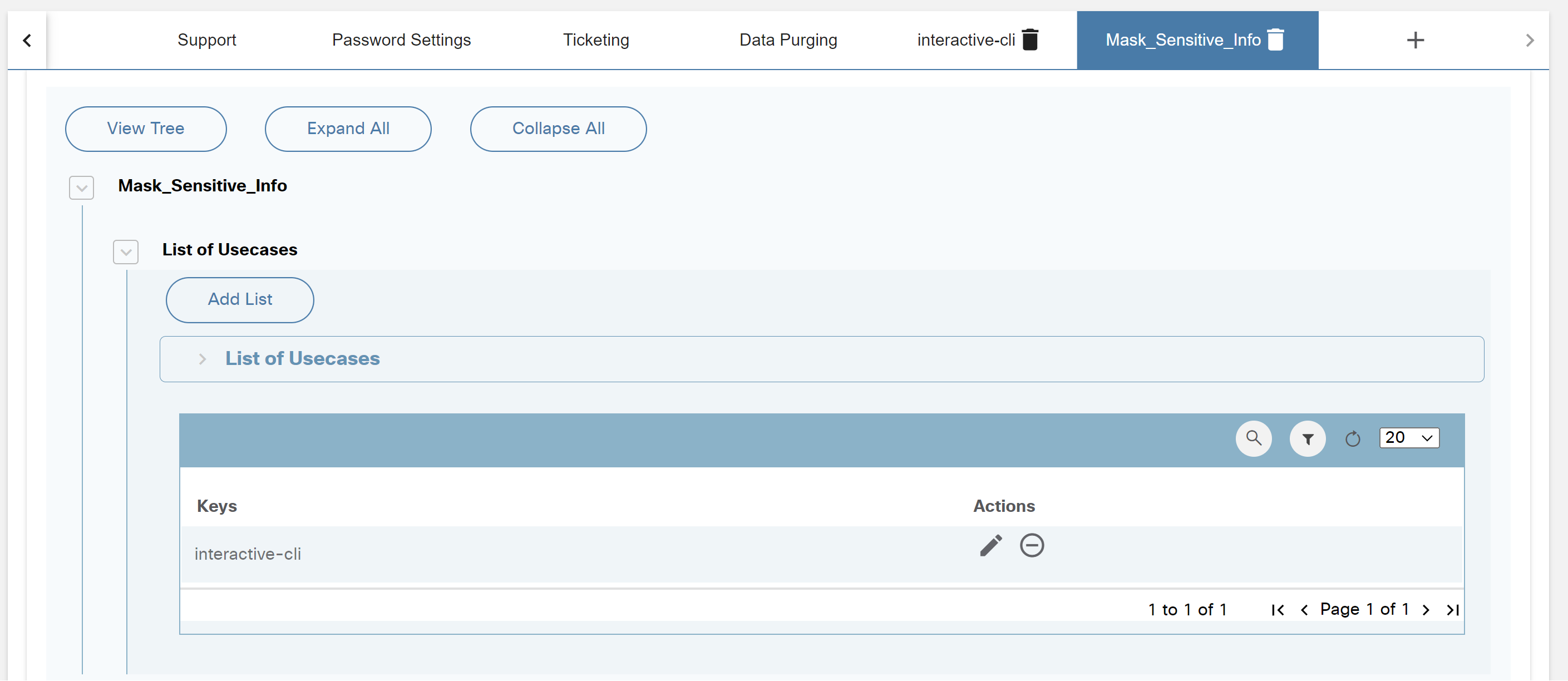Collapse the List of Usecases node

point(125,251)
